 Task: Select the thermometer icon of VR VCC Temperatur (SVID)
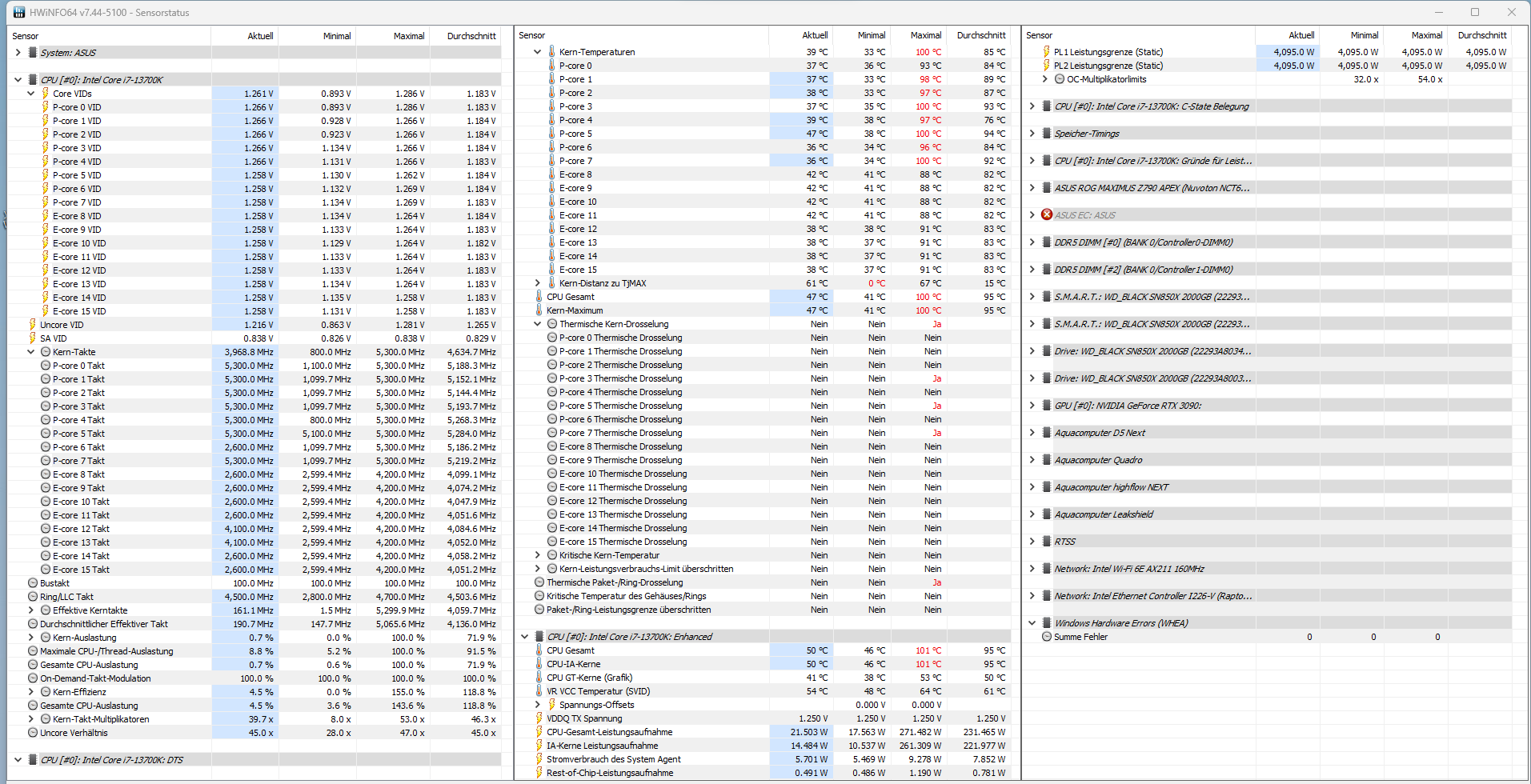click(x=539, y=691)
